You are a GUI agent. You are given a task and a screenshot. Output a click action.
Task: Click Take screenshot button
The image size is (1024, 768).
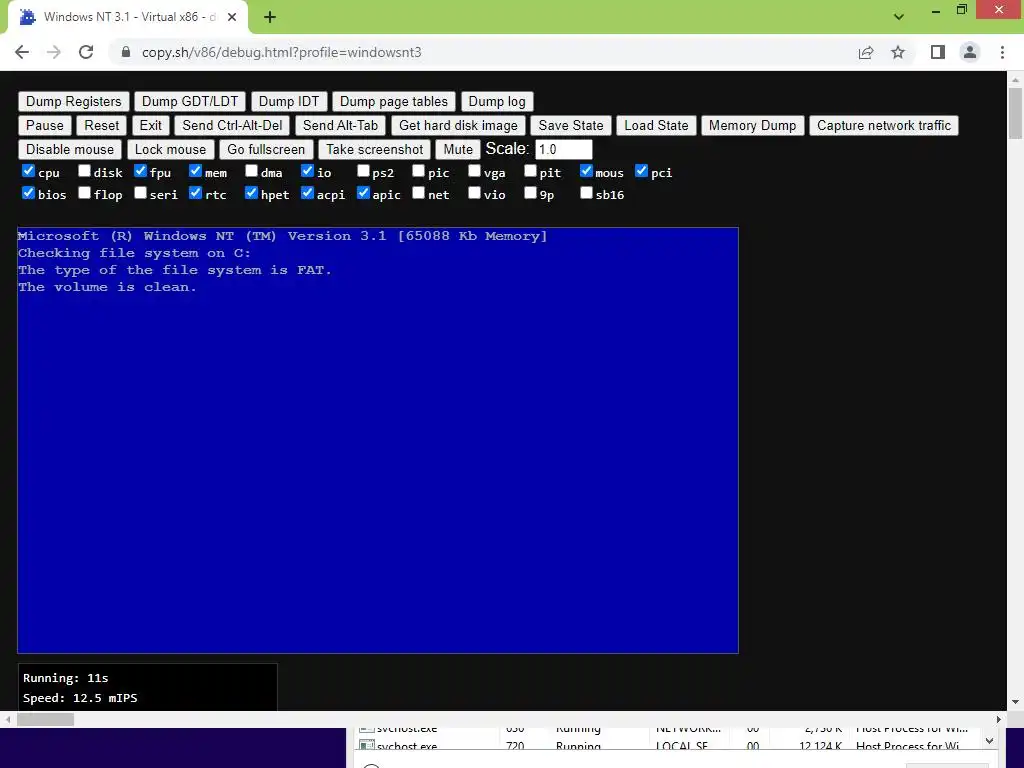tap(374, 150)
